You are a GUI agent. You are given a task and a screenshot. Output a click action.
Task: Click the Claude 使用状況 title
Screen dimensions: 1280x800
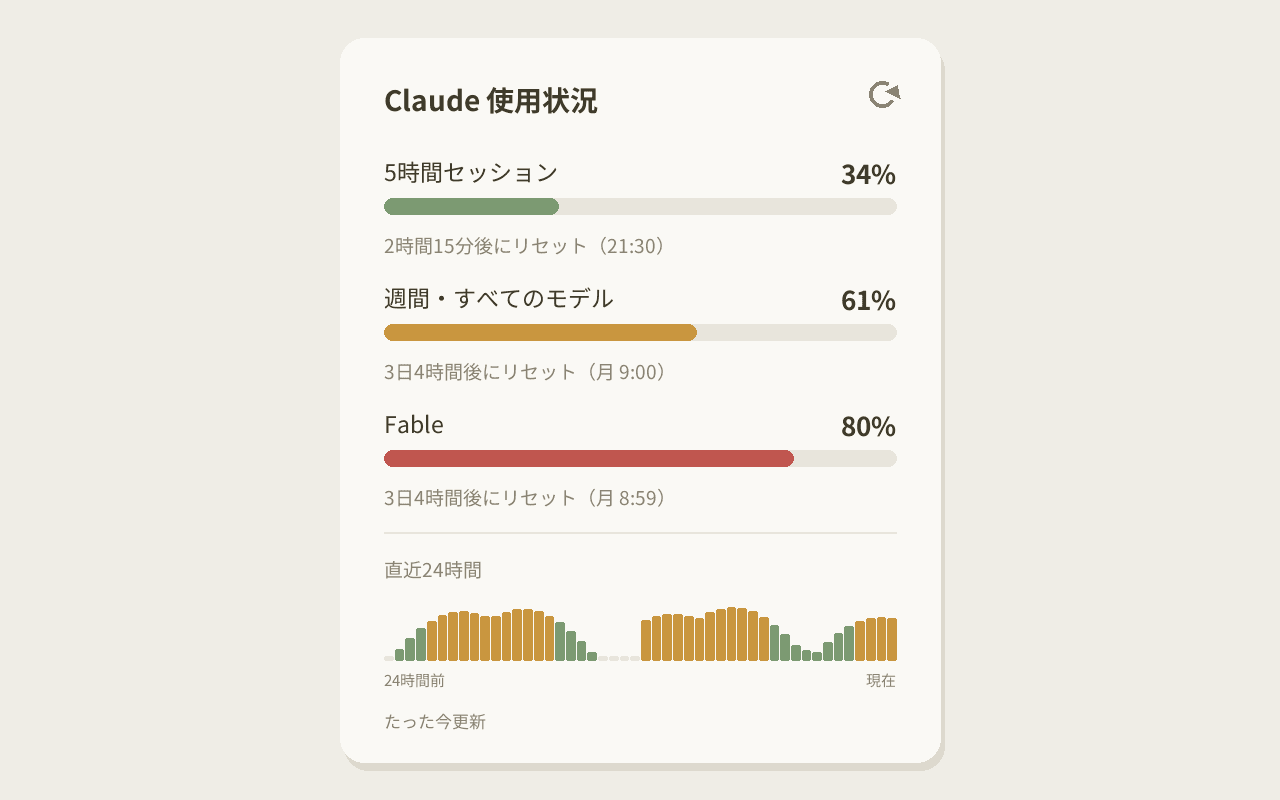491,101
